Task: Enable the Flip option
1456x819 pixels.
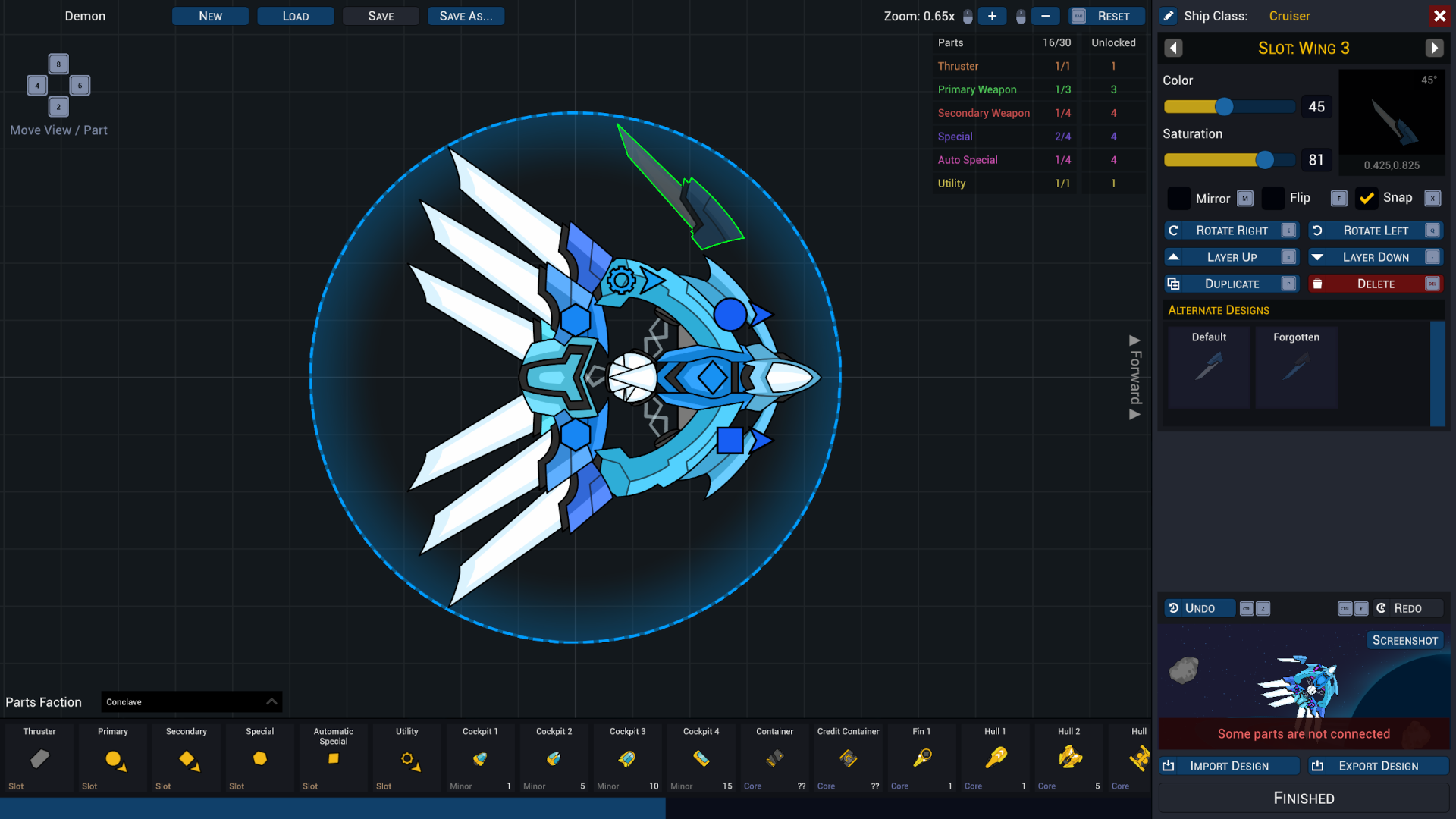Action: pyautogui.click(x=1273, y=198)
